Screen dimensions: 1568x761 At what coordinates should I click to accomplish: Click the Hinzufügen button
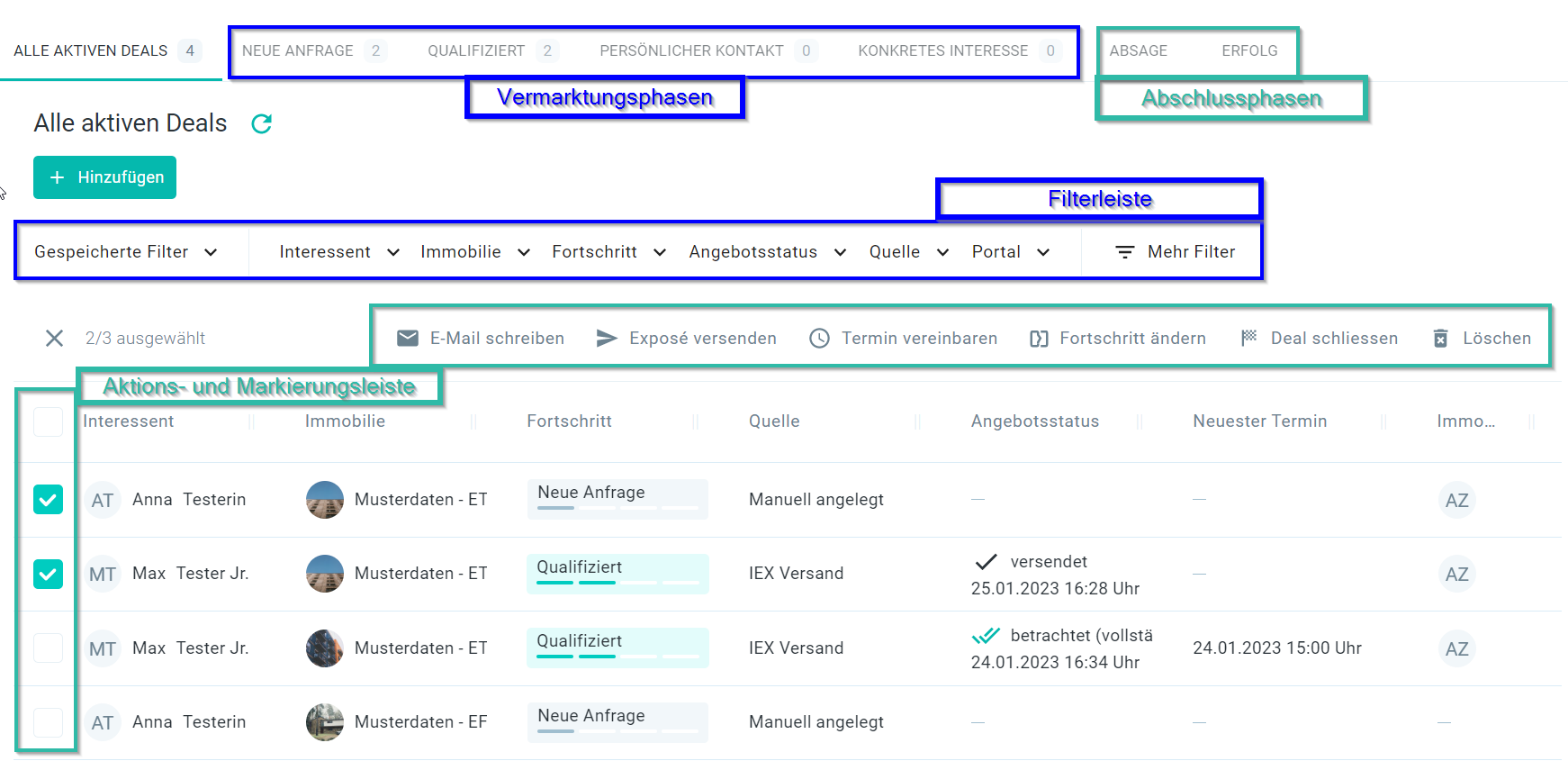(x=105, y=177)
